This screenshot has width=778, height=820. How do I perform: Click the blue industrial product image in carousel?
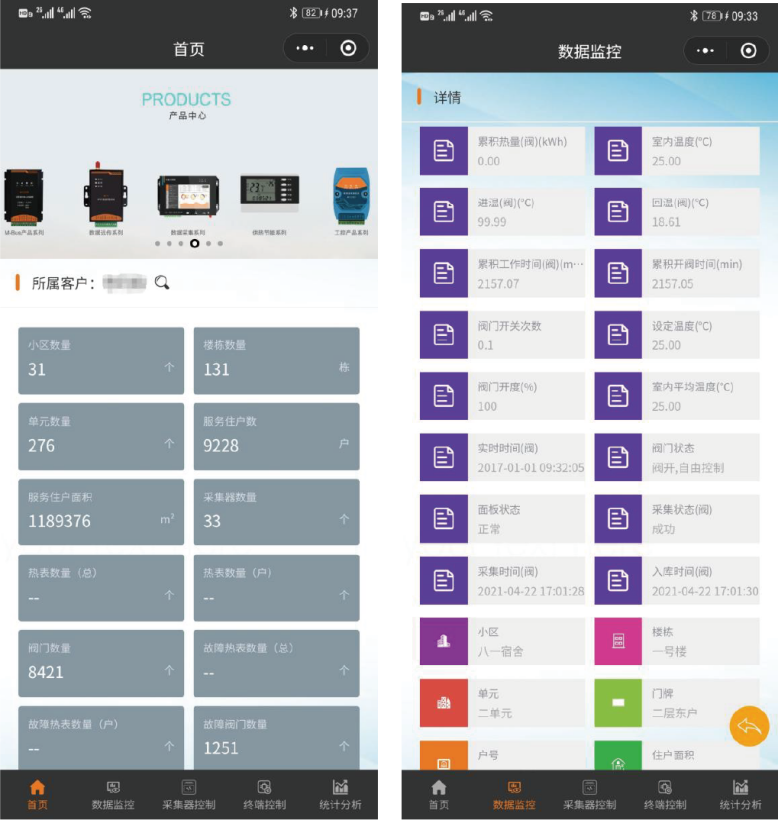click(x=351, y=195)
